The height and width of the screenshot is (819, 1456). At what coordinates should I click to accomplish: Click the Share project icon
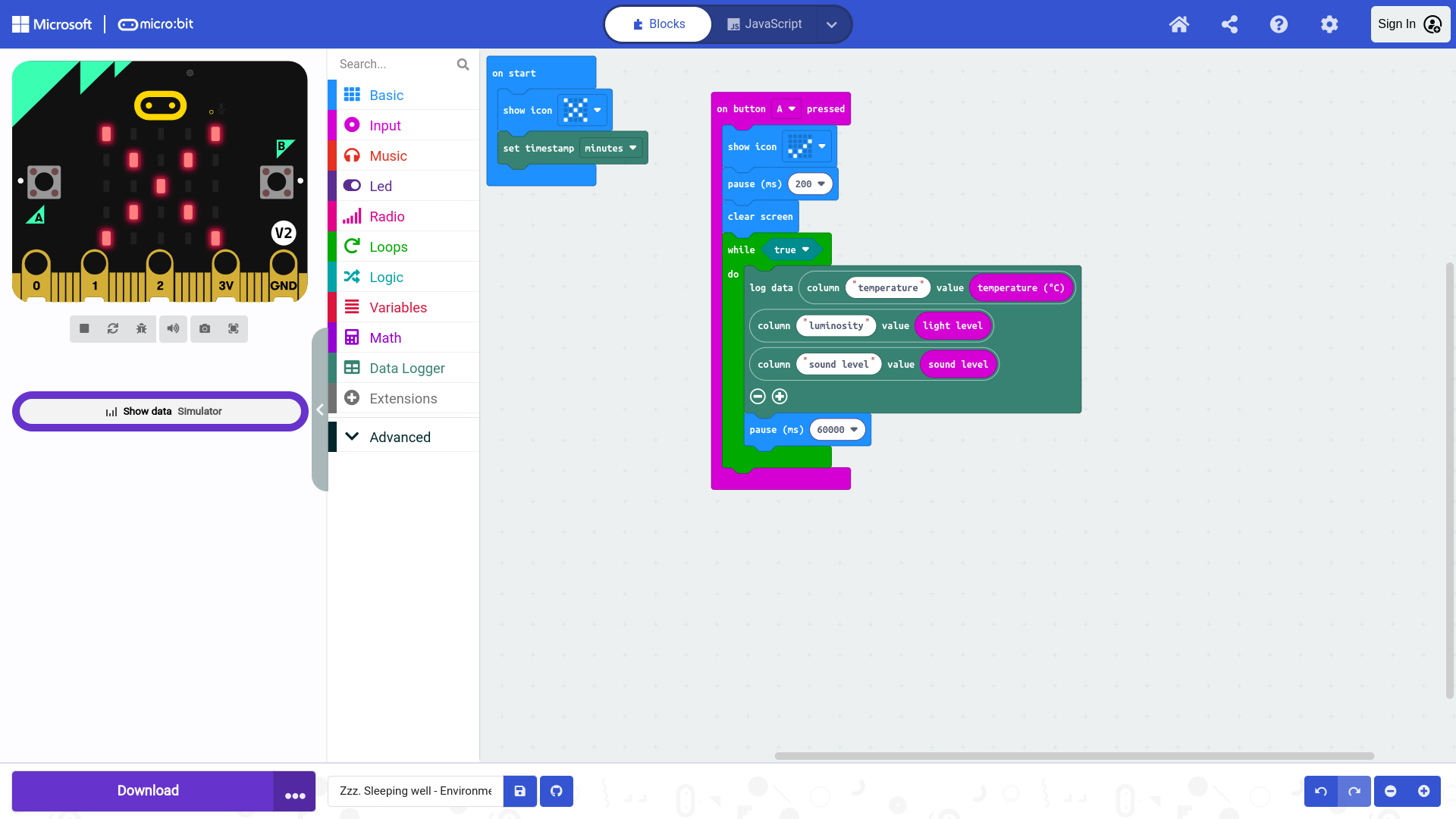coord(1229,24)
